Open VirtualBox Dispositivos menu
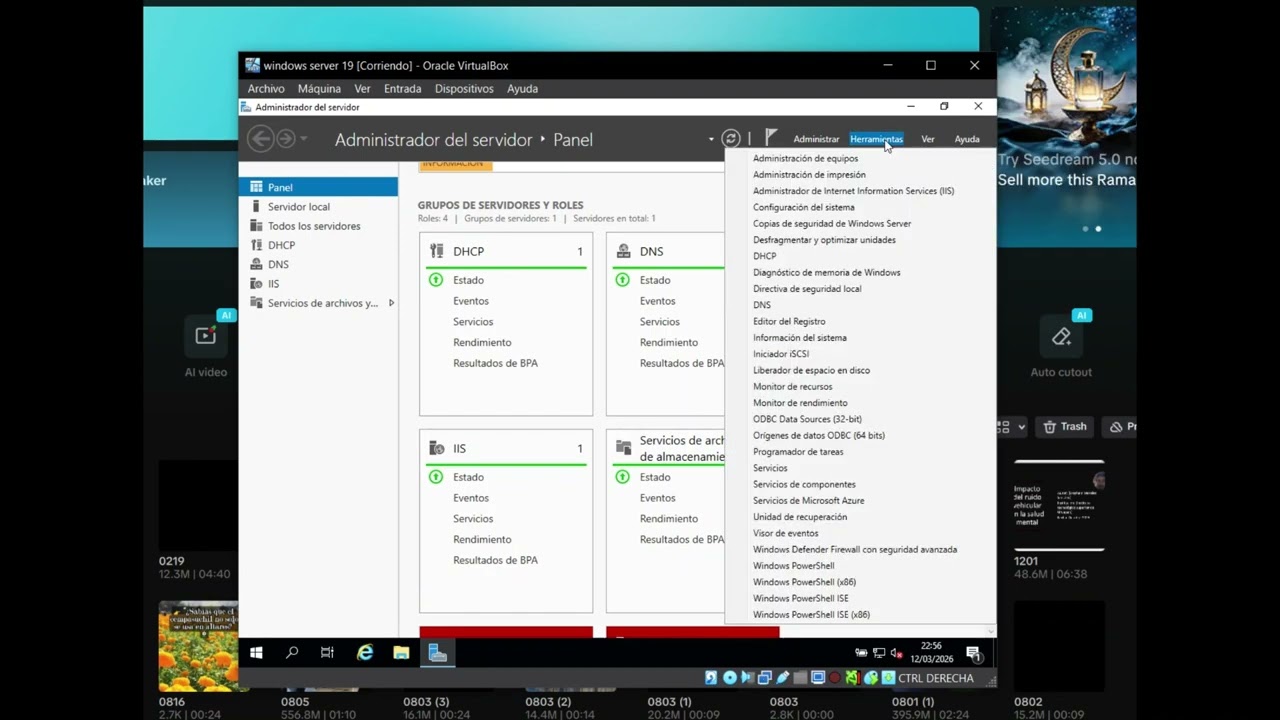The image size is (1280, 720). coord(464,89)
